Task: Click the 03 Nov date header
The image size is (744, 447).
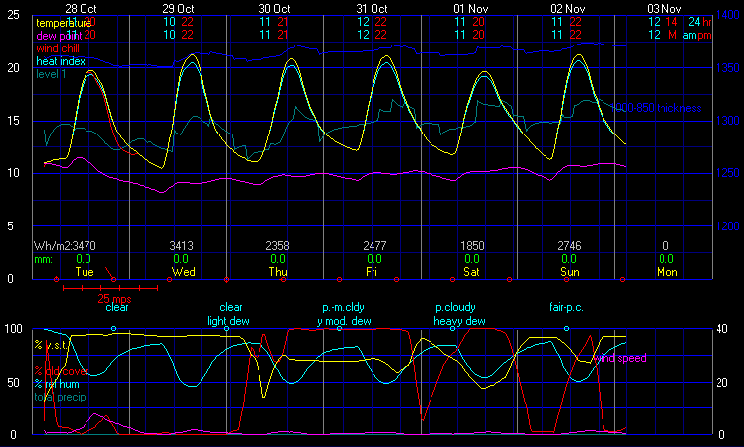Action: pos(663,8)
